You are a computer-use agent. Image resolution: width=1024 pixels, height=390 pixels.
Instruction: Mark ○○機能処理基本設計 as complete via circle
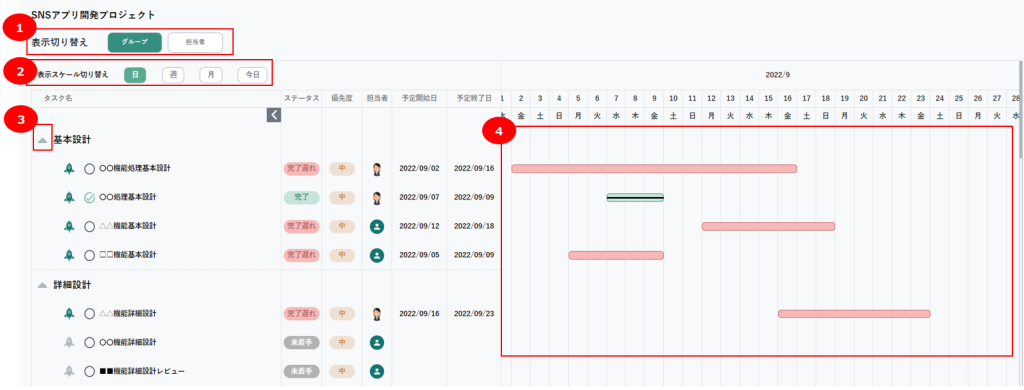[x=89, y=169]
